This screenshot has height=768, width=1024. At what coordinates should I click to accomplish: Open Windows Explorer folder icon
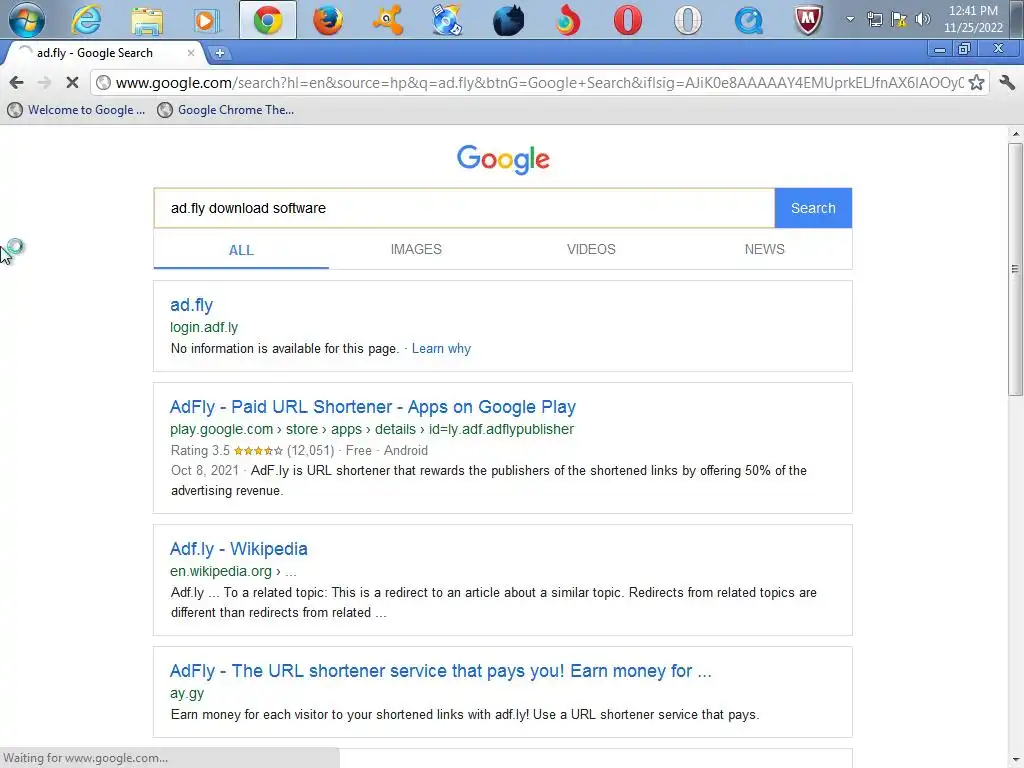pyautogui.click(x=147, y=20)
